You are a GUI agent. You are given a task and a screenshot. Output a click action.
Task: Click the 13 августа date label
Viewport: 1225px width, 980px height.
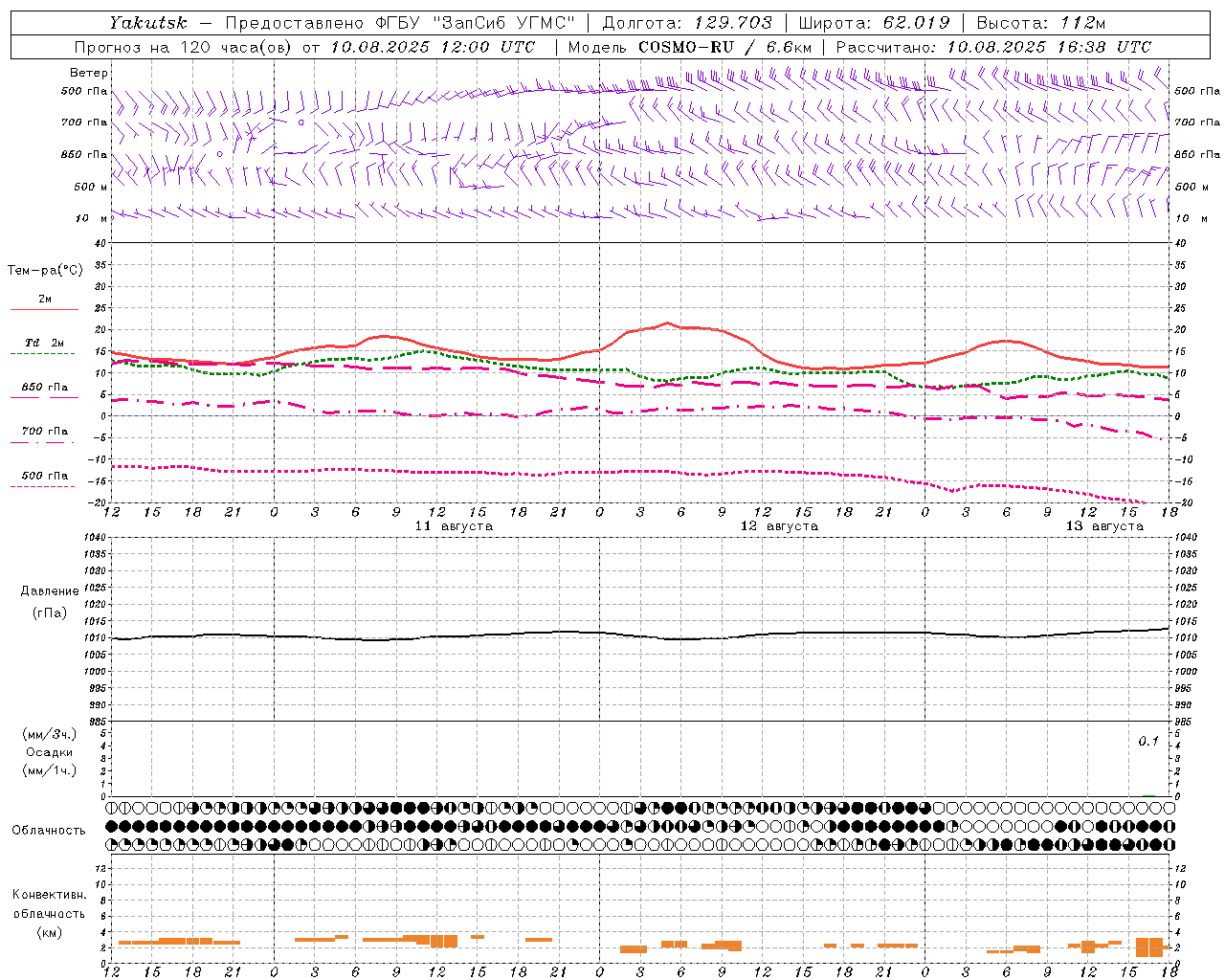pos(1104,526)
